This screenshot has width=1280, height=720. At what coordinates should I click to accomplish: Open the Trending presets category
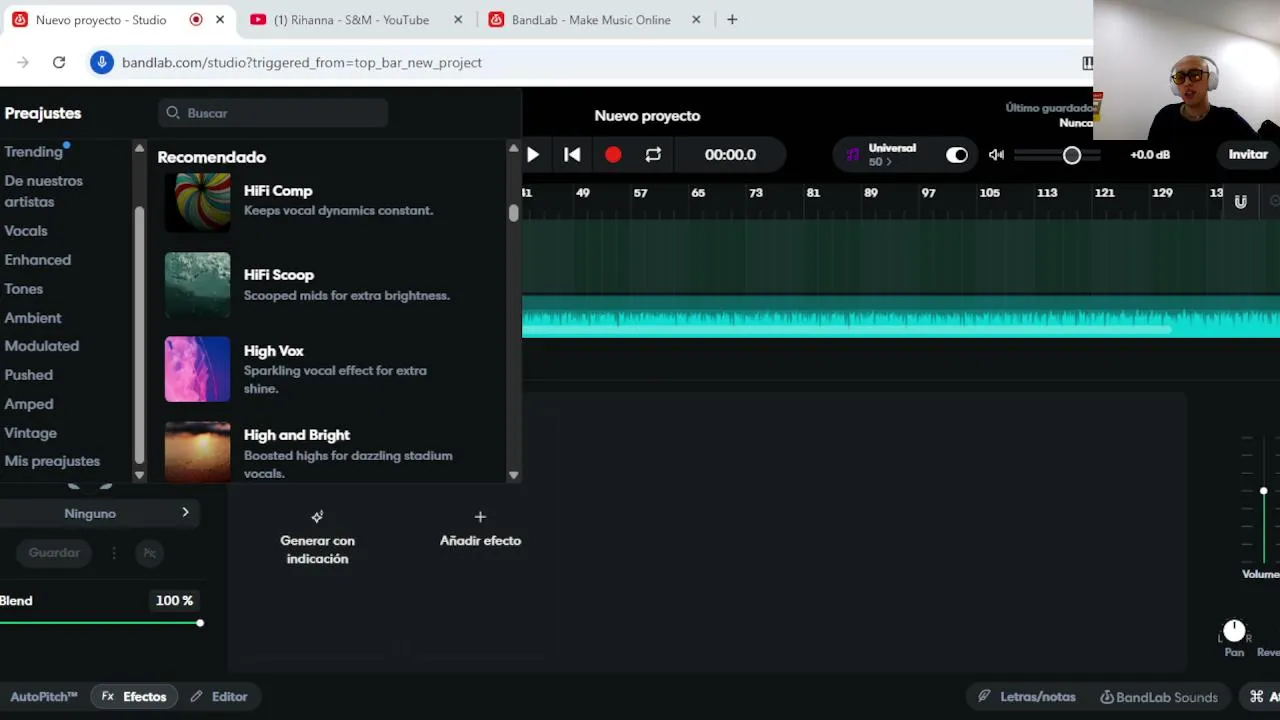click(x=33, y=152)
